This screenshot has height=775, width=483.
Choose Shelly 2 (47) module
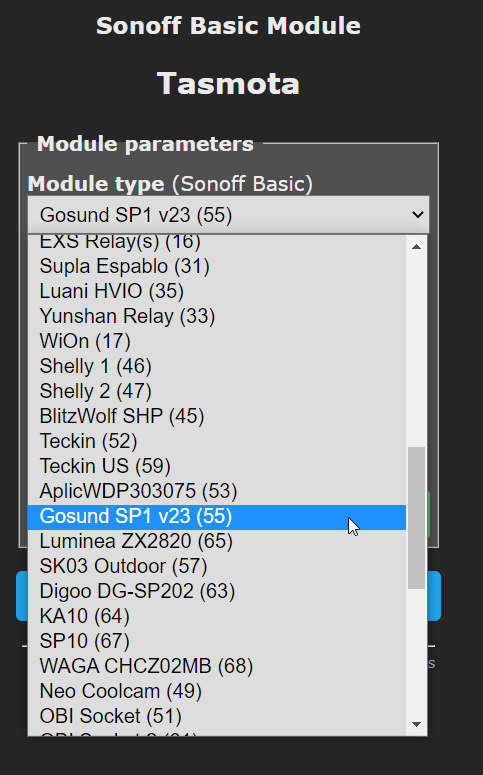(217, 391)
